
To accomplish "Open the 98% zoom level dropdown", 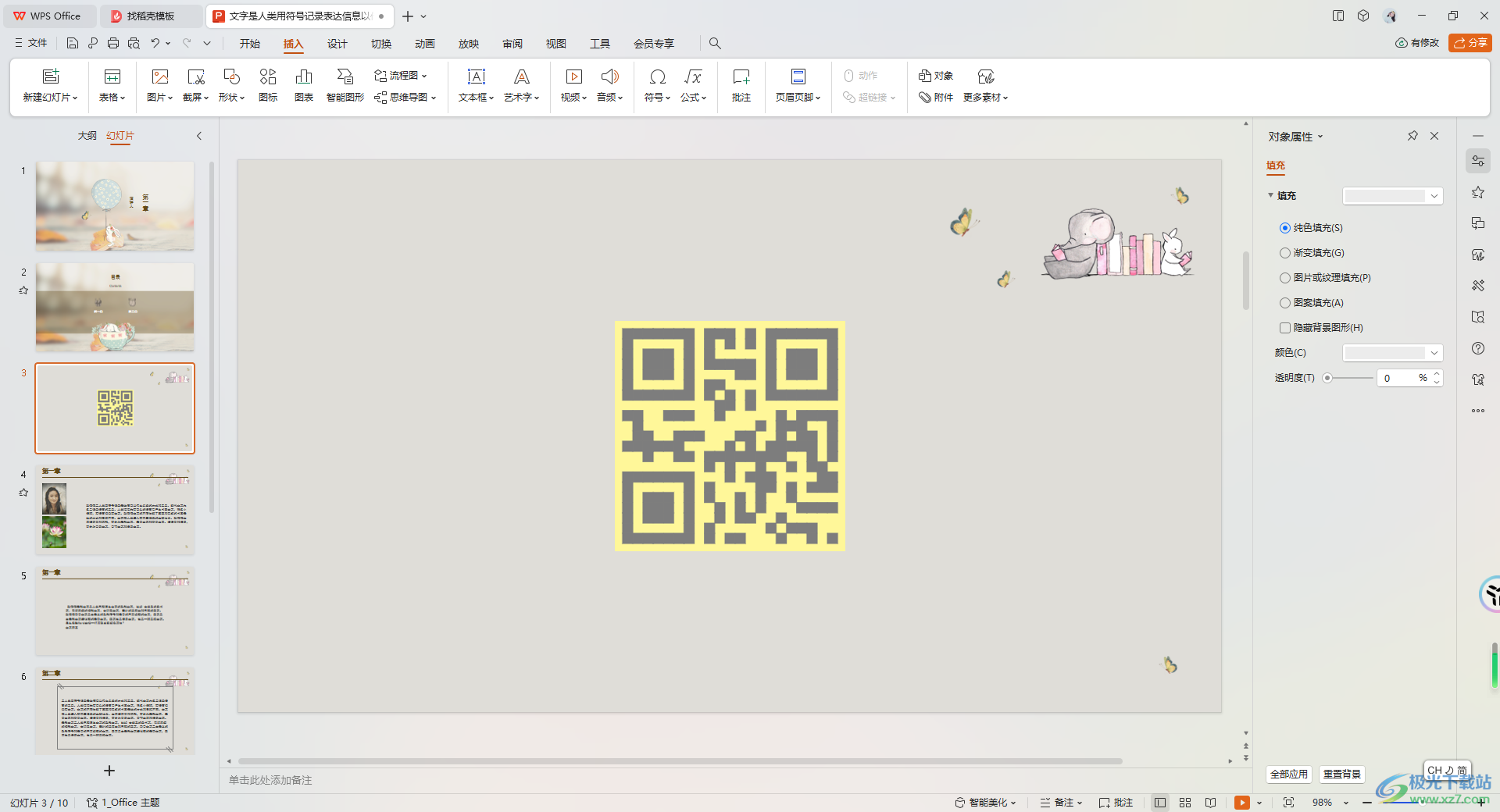I will coord(1346,803).
